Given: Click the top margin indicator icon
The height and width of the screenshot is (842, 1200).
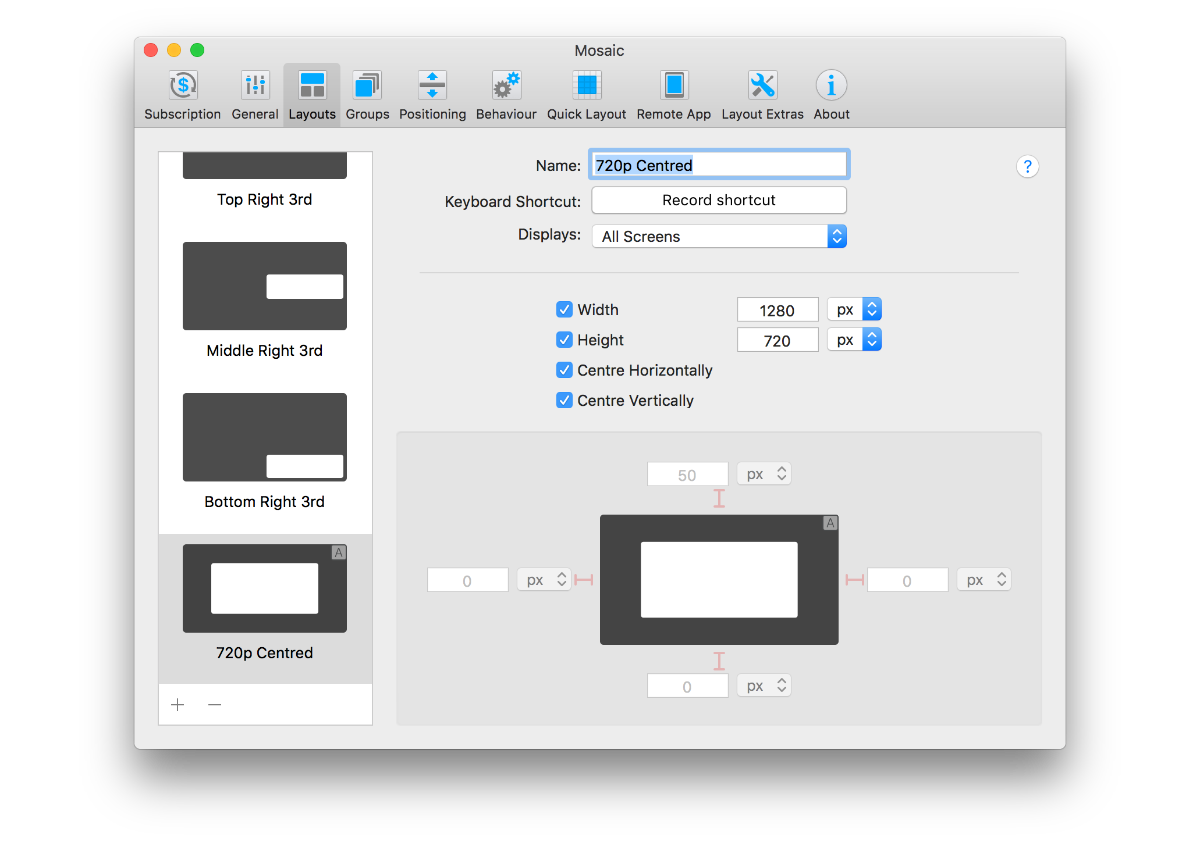Looking at the screenshot, I should pyautogui.click(x=719, y=498).
